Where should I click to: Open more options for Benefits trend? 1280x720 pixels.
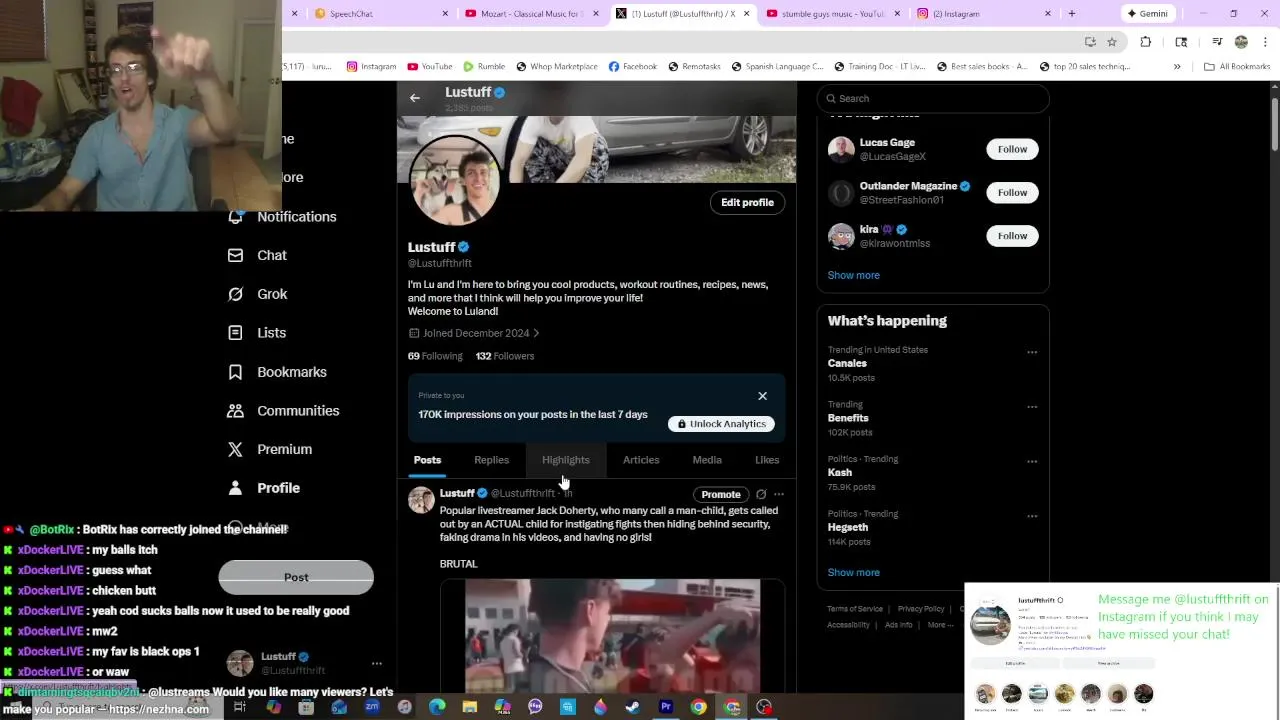(1032, 407)
